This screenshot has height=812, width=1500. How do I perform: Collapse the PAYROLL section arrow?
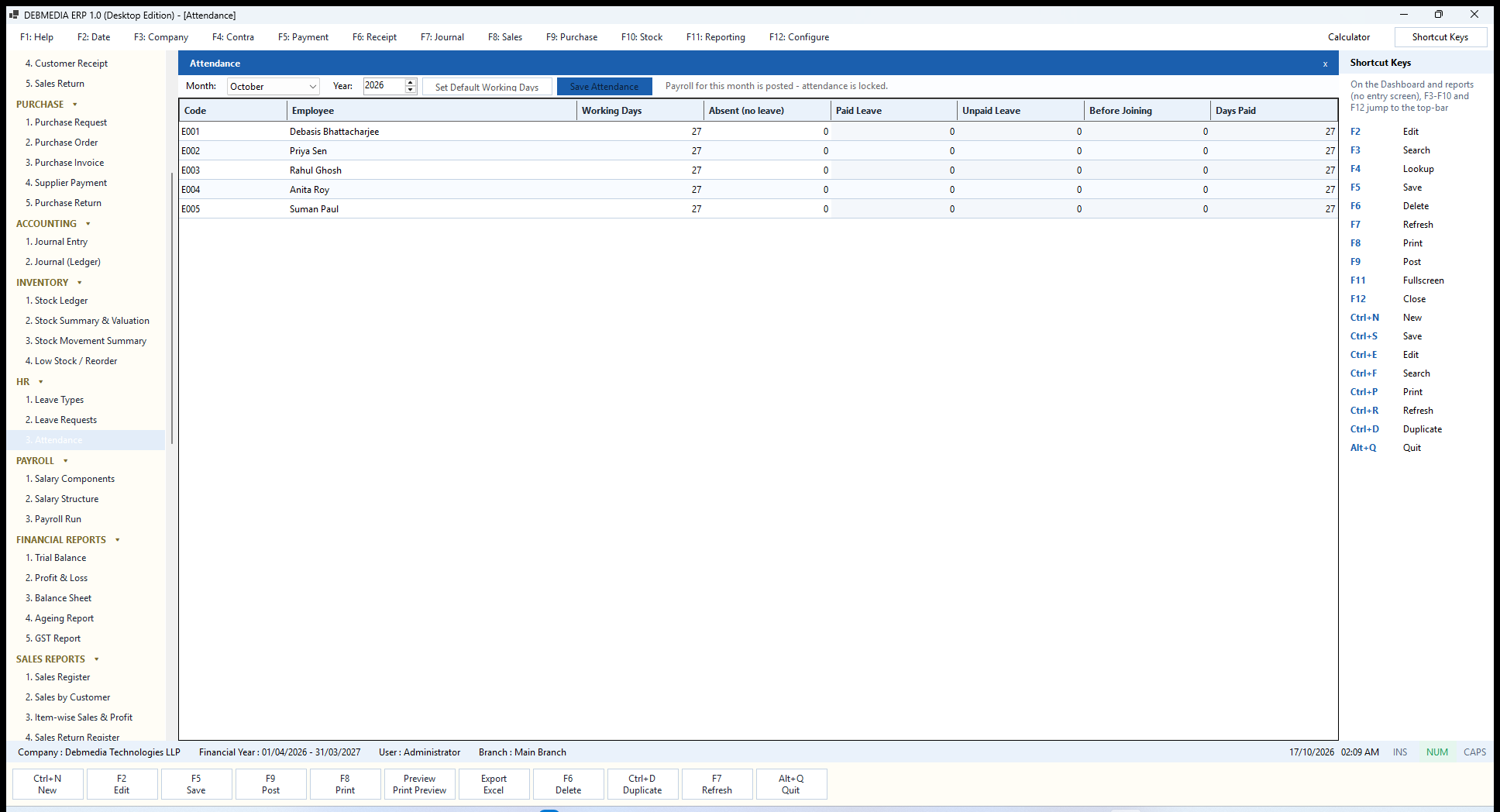point(66,461)
